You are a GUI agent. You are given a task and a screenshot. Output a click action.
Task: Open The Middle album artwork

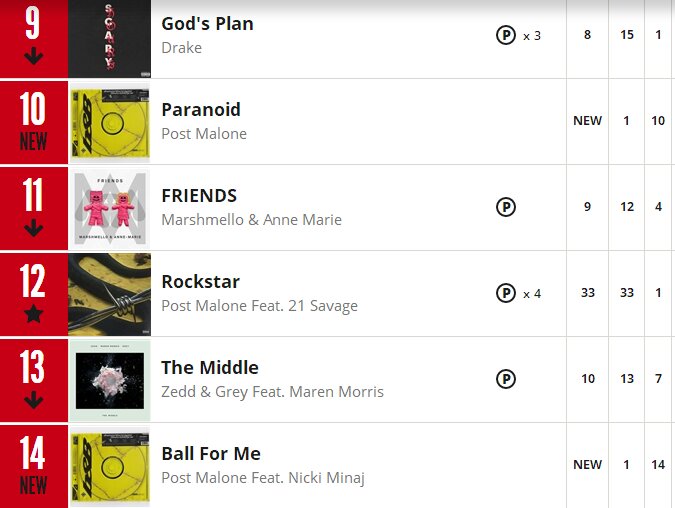pyautogui.click(x=110, y=380)
